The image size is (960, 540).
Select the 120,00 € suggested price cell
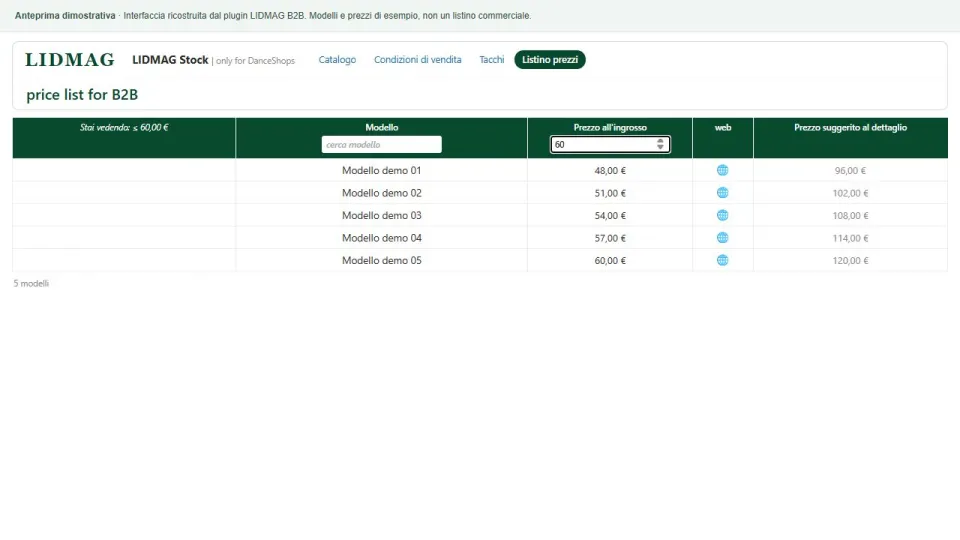point(850,260)
